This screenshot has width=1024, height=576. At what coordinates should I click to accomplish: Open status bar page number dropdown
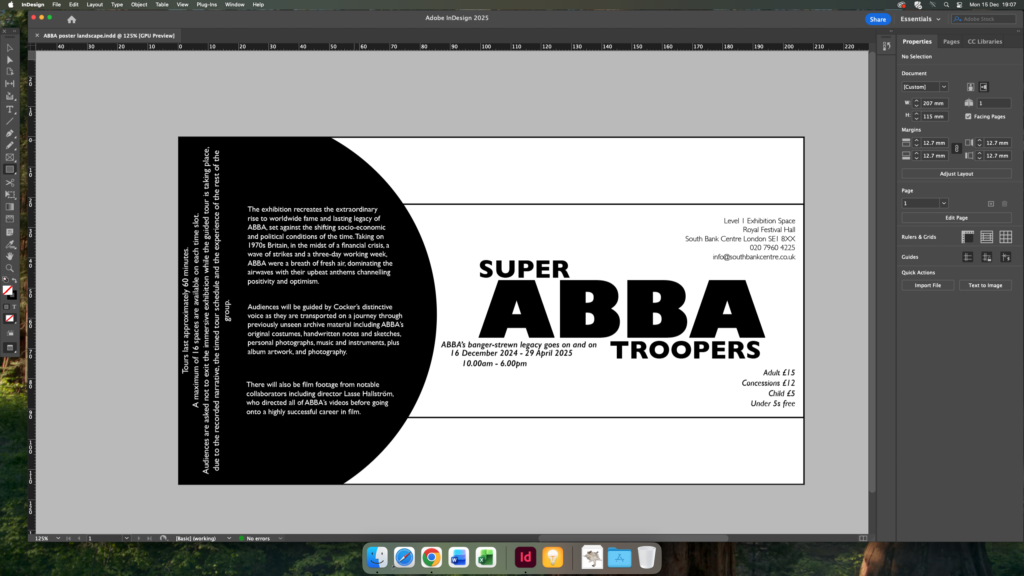126,539
